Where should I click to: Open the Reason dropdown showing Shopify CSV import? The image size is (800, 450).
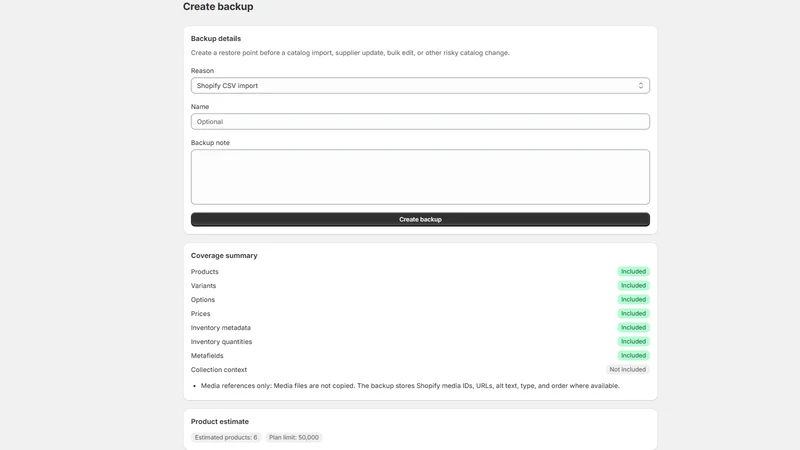coord(420,86)
